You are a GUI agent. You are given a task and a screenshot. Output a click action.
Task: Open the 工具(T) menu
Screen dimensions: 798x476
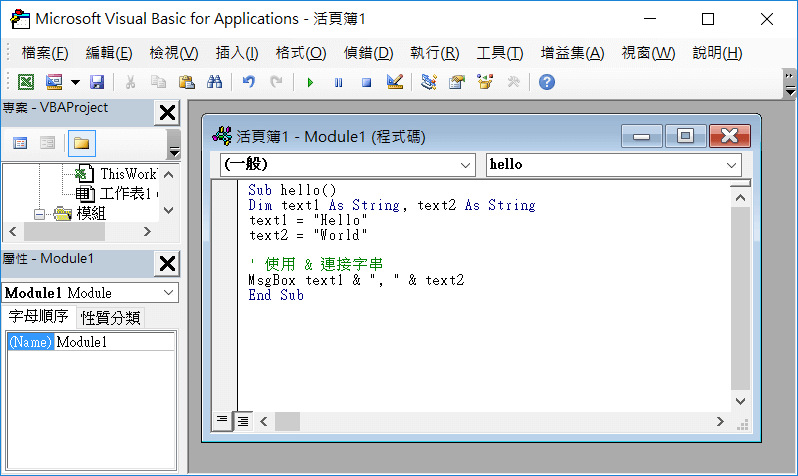point(499,53)
